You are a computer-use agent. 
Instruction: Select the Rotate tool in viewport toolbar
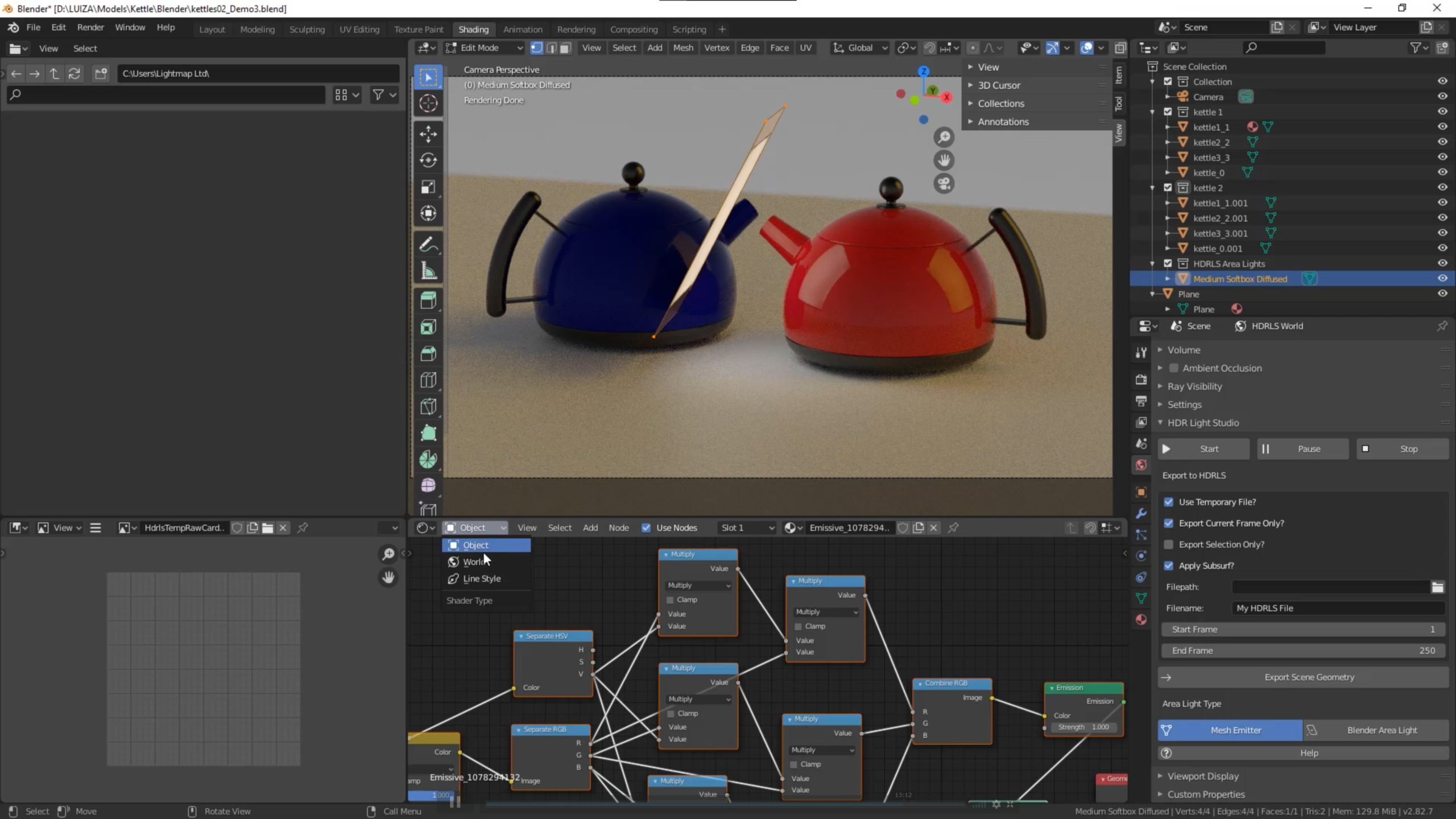pos(428,160)
